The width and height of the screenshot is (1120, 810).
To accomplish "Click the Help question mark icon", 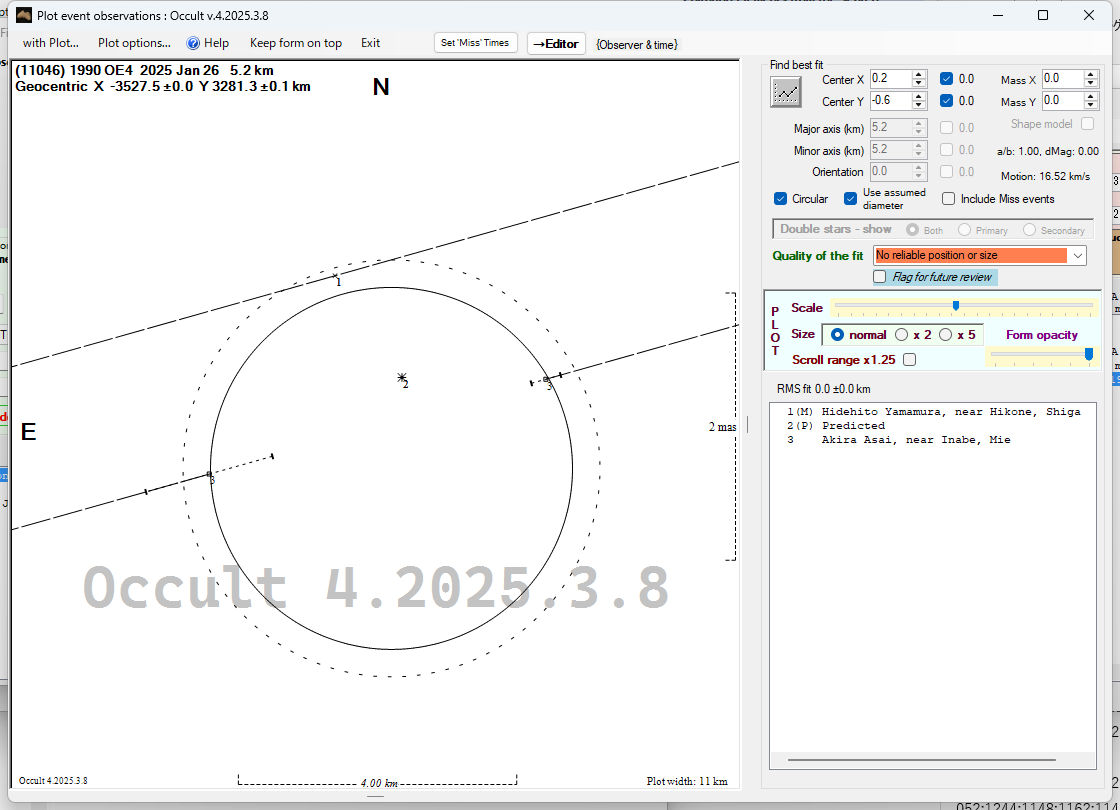I will click(x=193, y=43).
